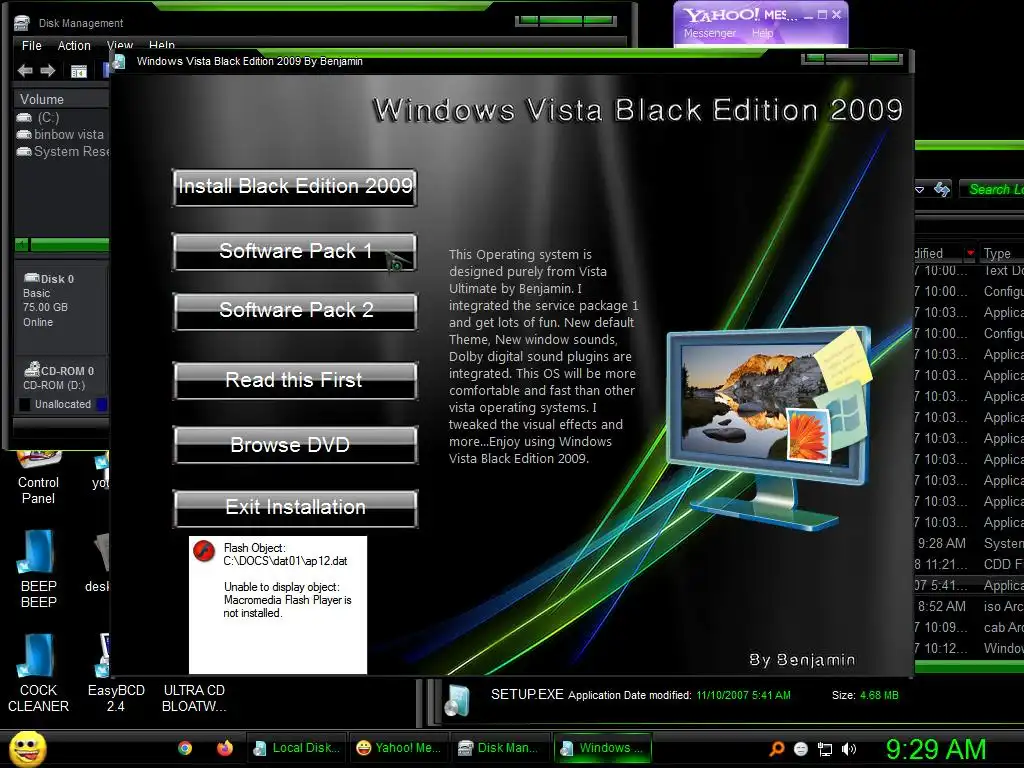Click the Disk Management horizontal scrollbar
Image resolution: width=1024 pixels, height=768 pixels.
point(61,245)
